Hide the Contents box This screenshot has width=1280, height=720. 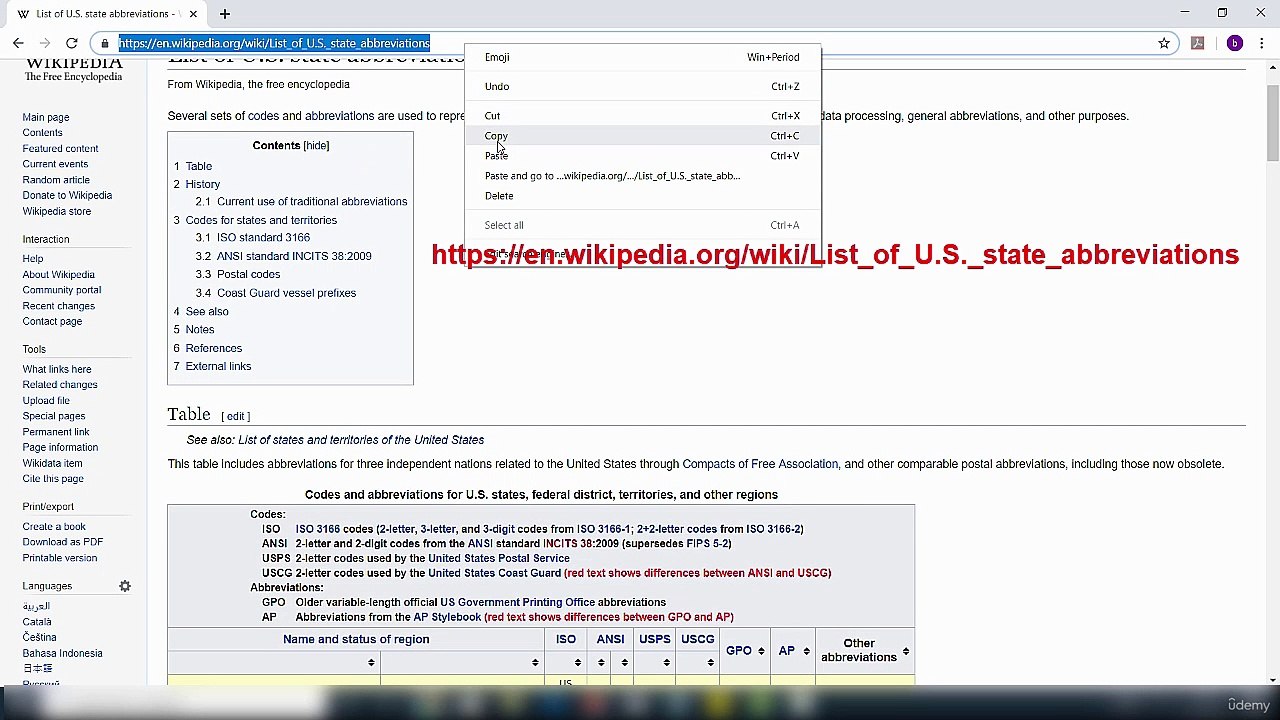click(316, 146)
